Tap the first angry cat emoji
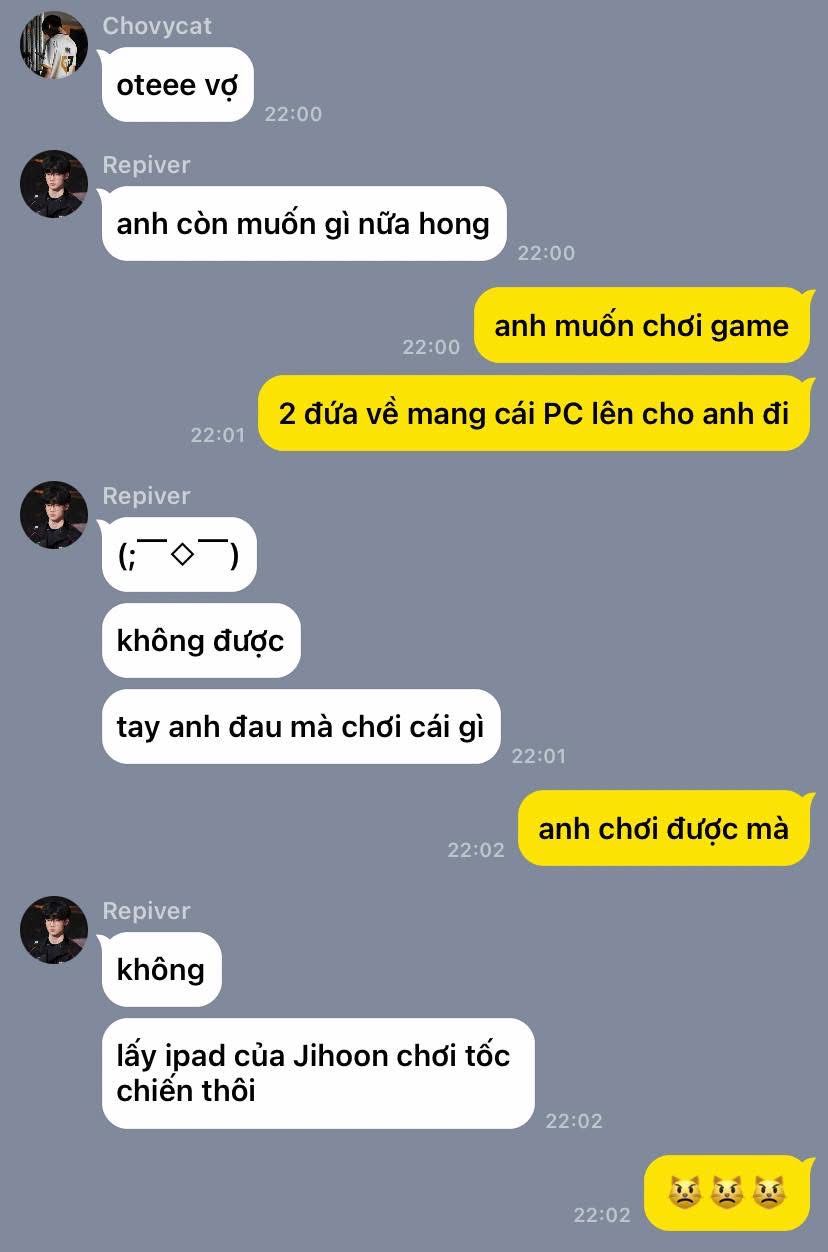The height and width of the screenshot is (1252, 828). [x=684, y=1193]
